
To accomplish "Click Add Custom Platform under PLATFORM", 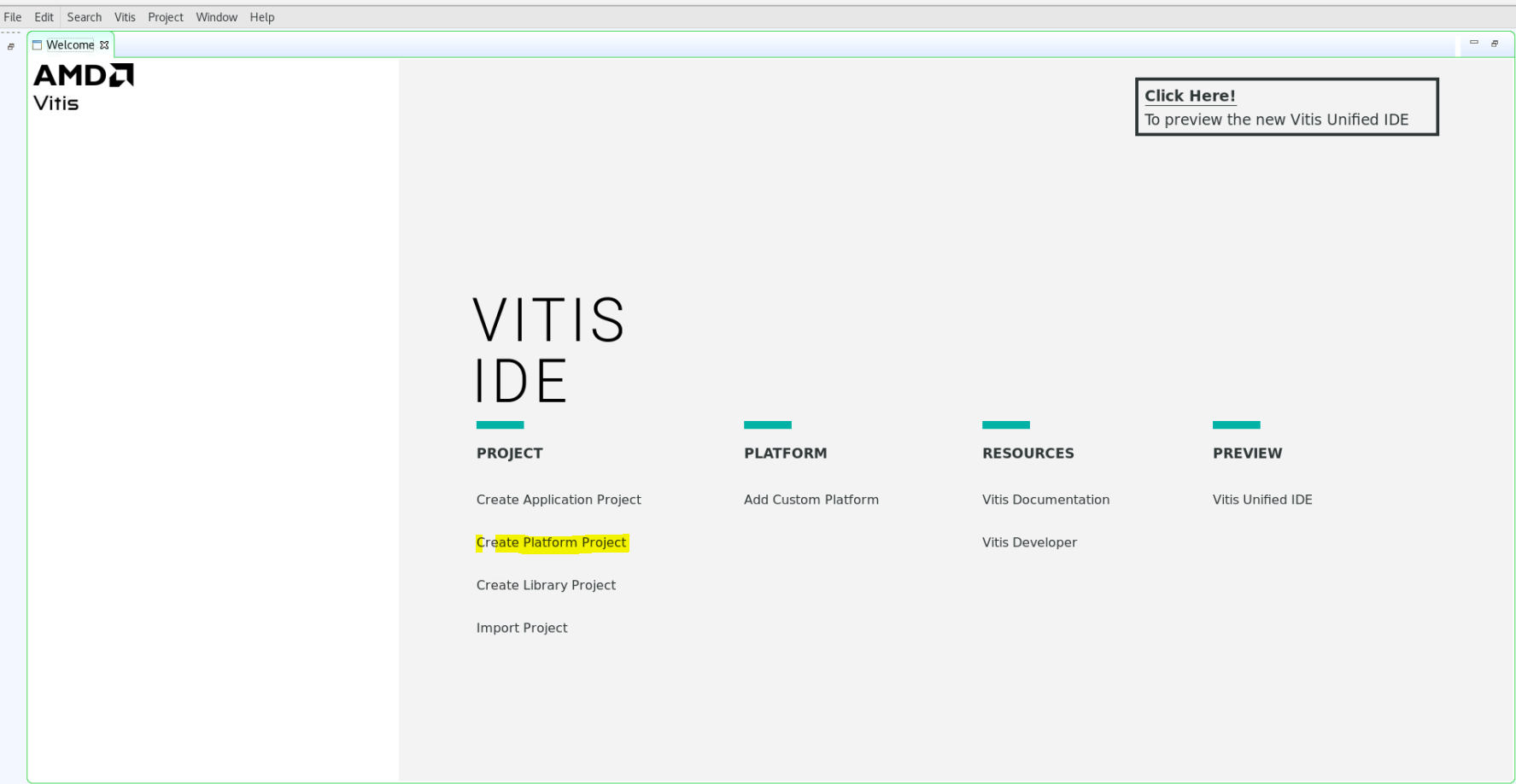I will click(811, 500).
